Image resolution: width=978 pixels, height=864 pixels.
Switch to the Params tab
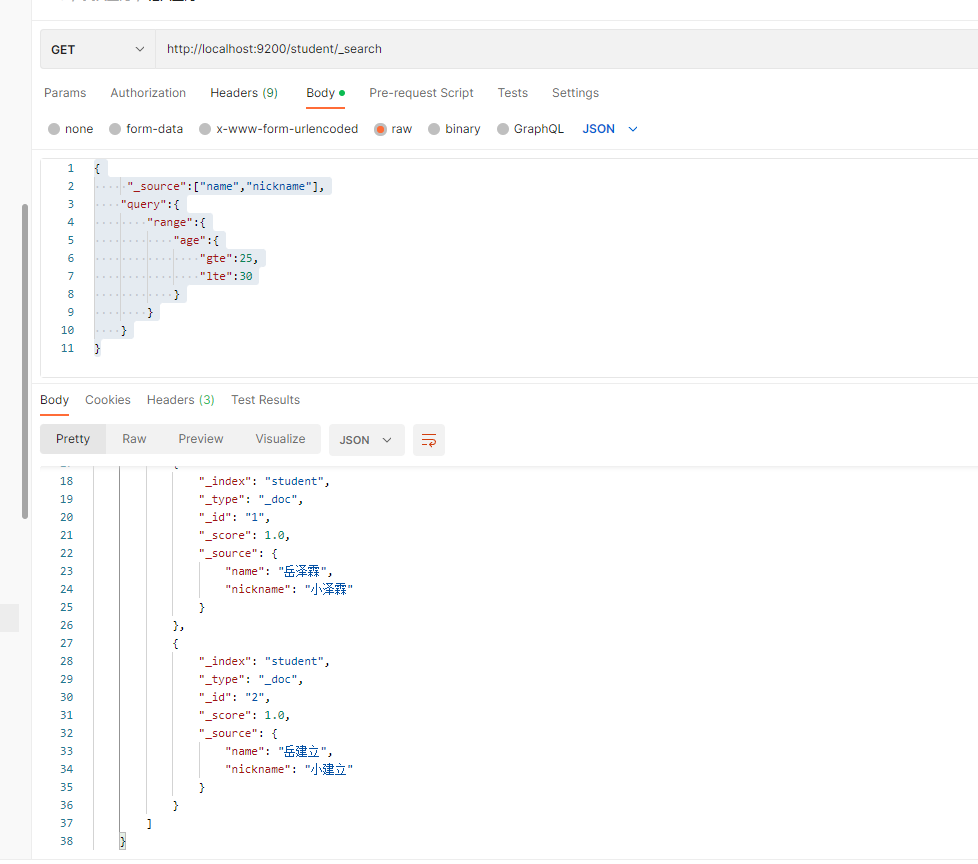65,93
